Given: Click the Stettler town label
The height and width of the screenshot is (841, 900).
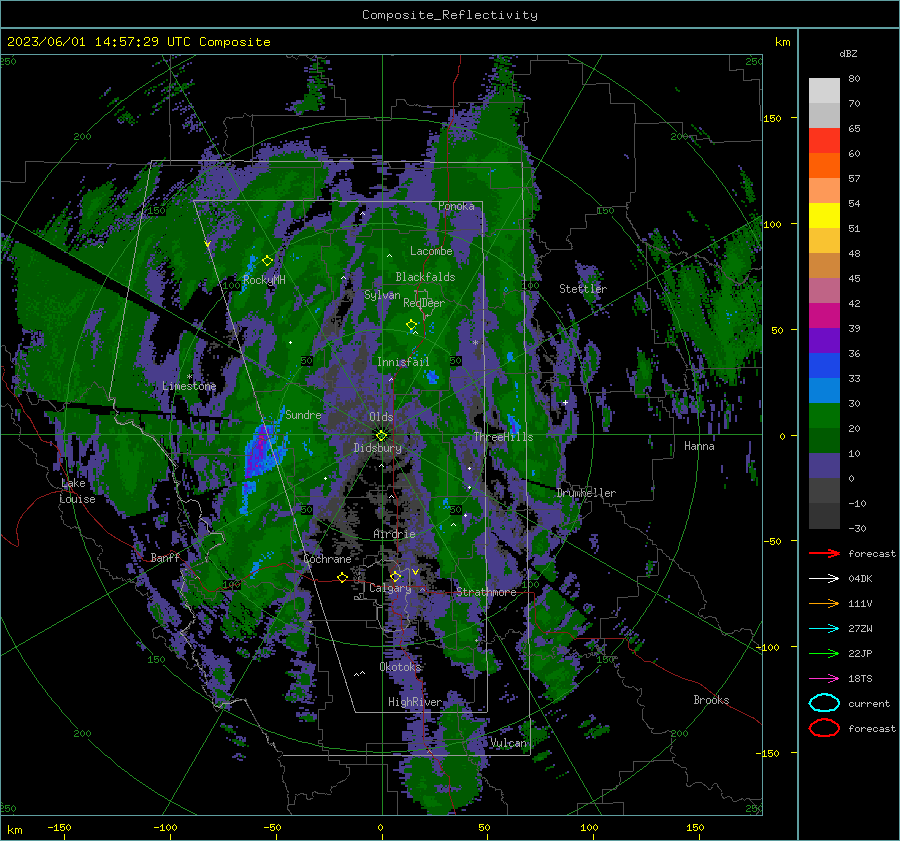Looking at the screenshot, I should pos(583,289).
